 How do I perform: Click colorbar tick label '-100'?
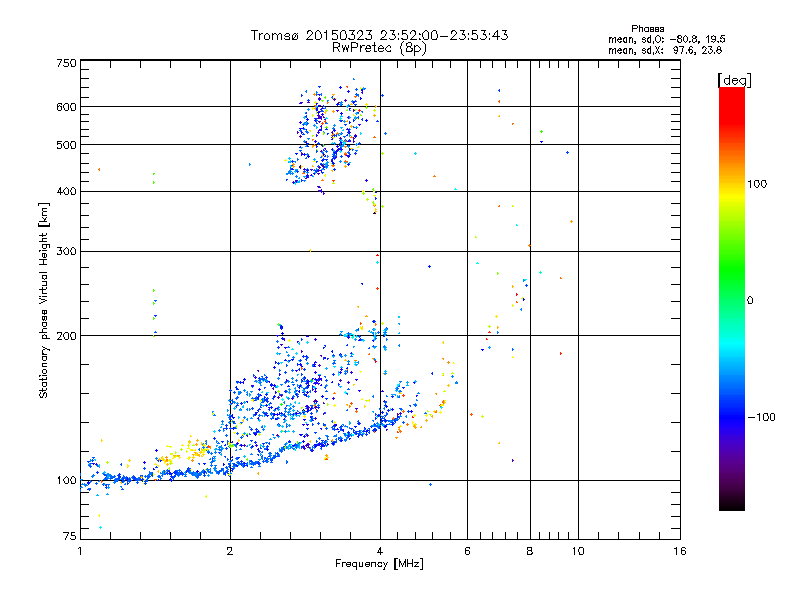coord(761,417)
